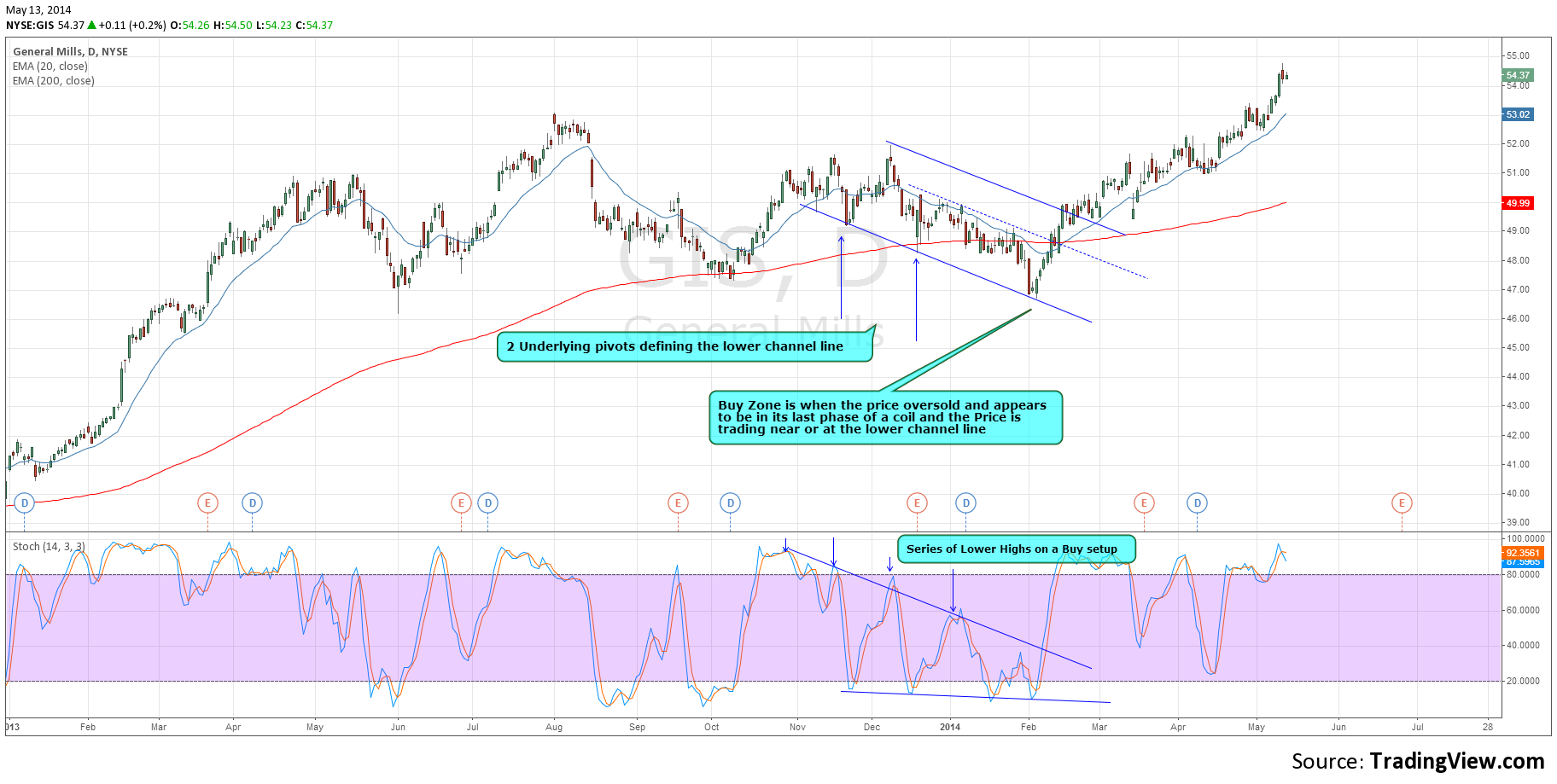Click the dividend marker near April 2013
This screenshot has width=1557, height=784.
click(252, 503)
